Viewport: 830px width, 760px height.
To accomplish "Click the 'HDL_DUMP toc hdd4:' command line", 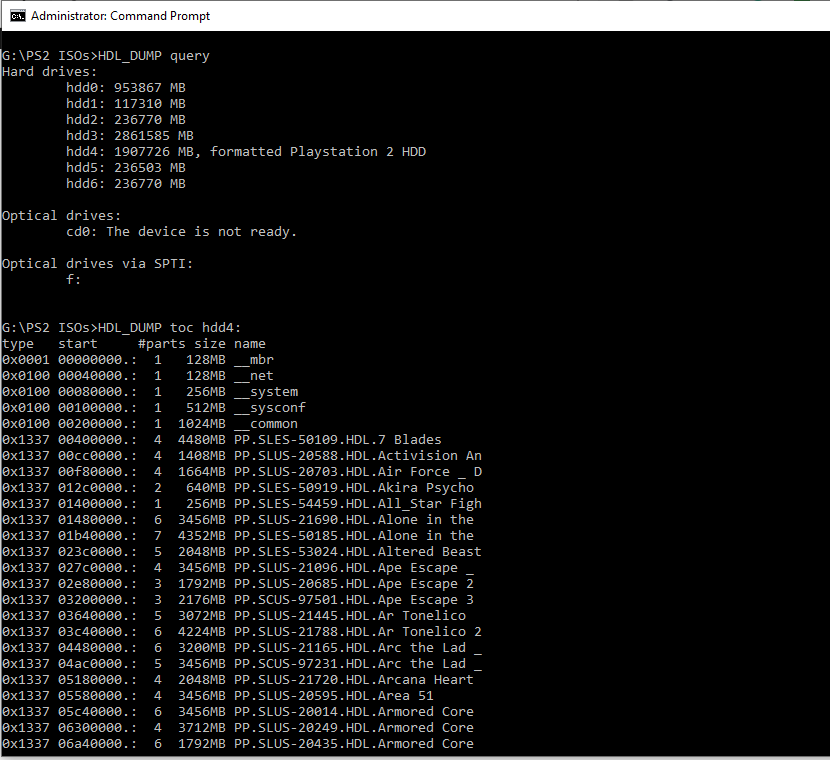I will coord(121,328).
